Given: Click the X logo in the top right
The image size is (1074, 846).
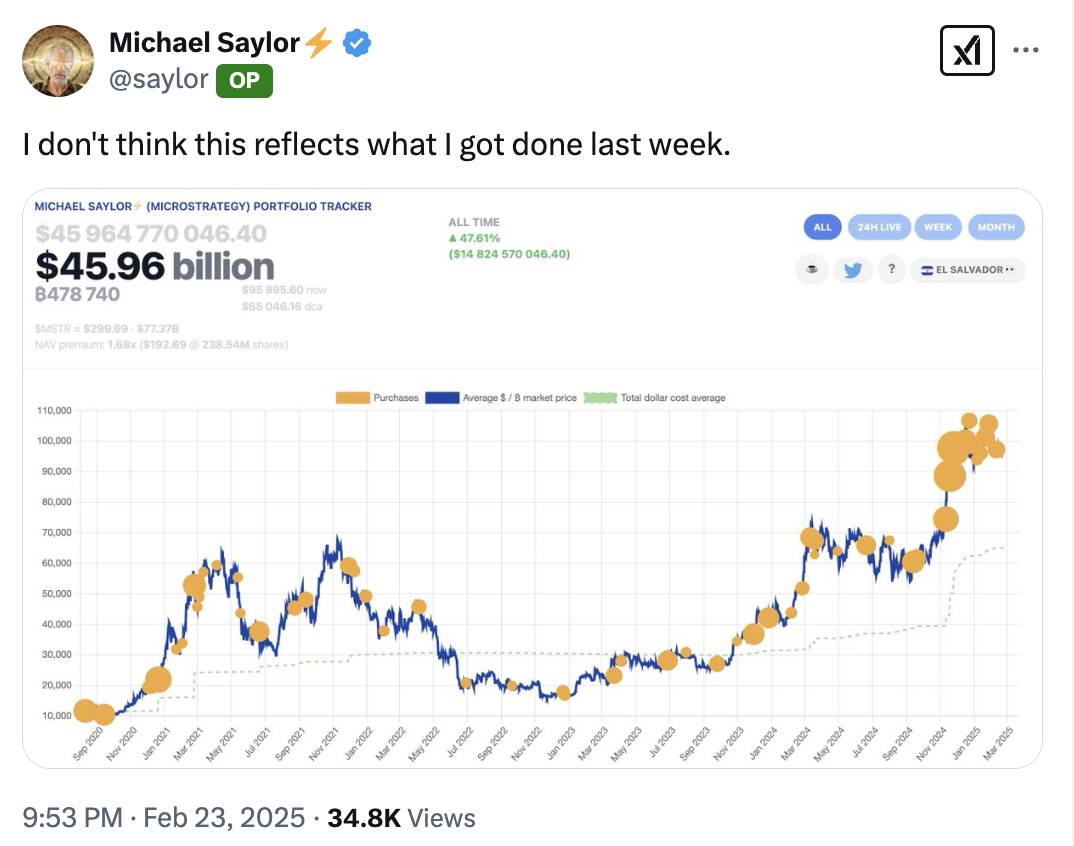Looking at the screenshot, I should click(x=966, y=48).
